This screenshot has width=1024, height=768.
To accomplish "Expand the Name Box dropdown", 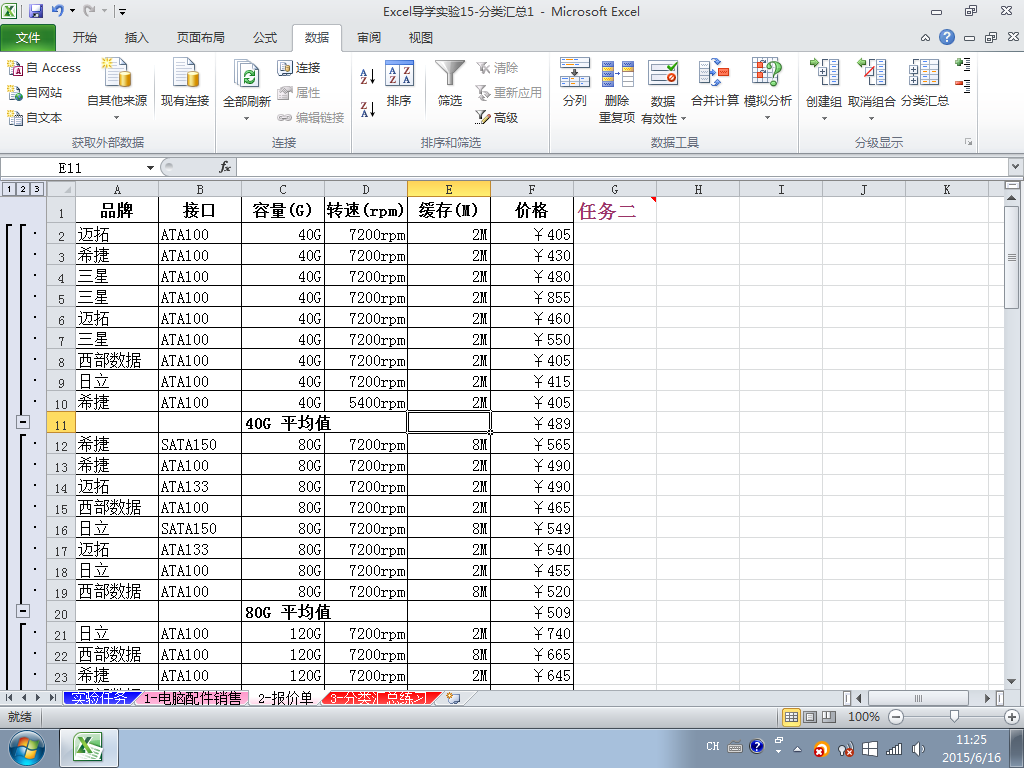I will coord(150,168).
